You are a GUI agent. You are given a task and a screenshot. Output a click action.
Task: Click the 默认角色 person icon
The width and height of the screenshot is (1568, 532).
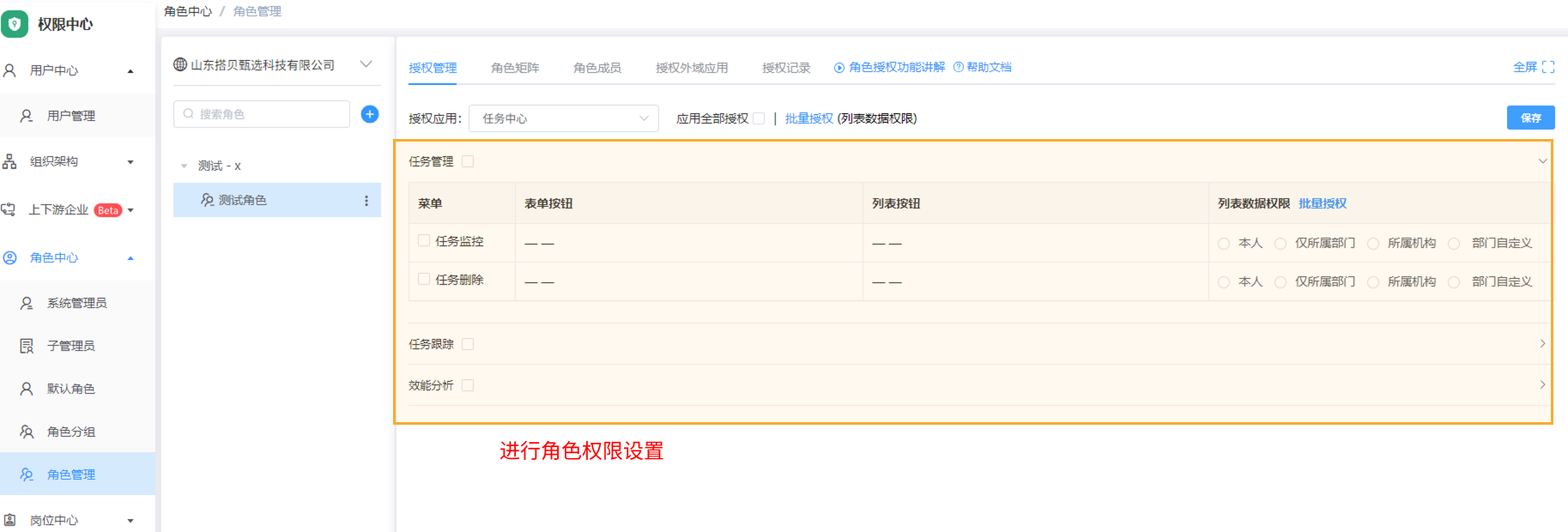coord(27,389)
